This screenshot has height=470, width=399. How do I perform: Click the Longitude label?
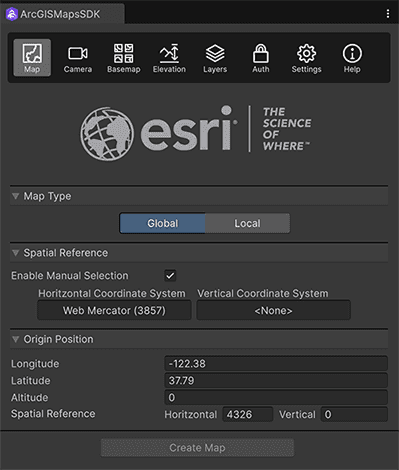35,364
